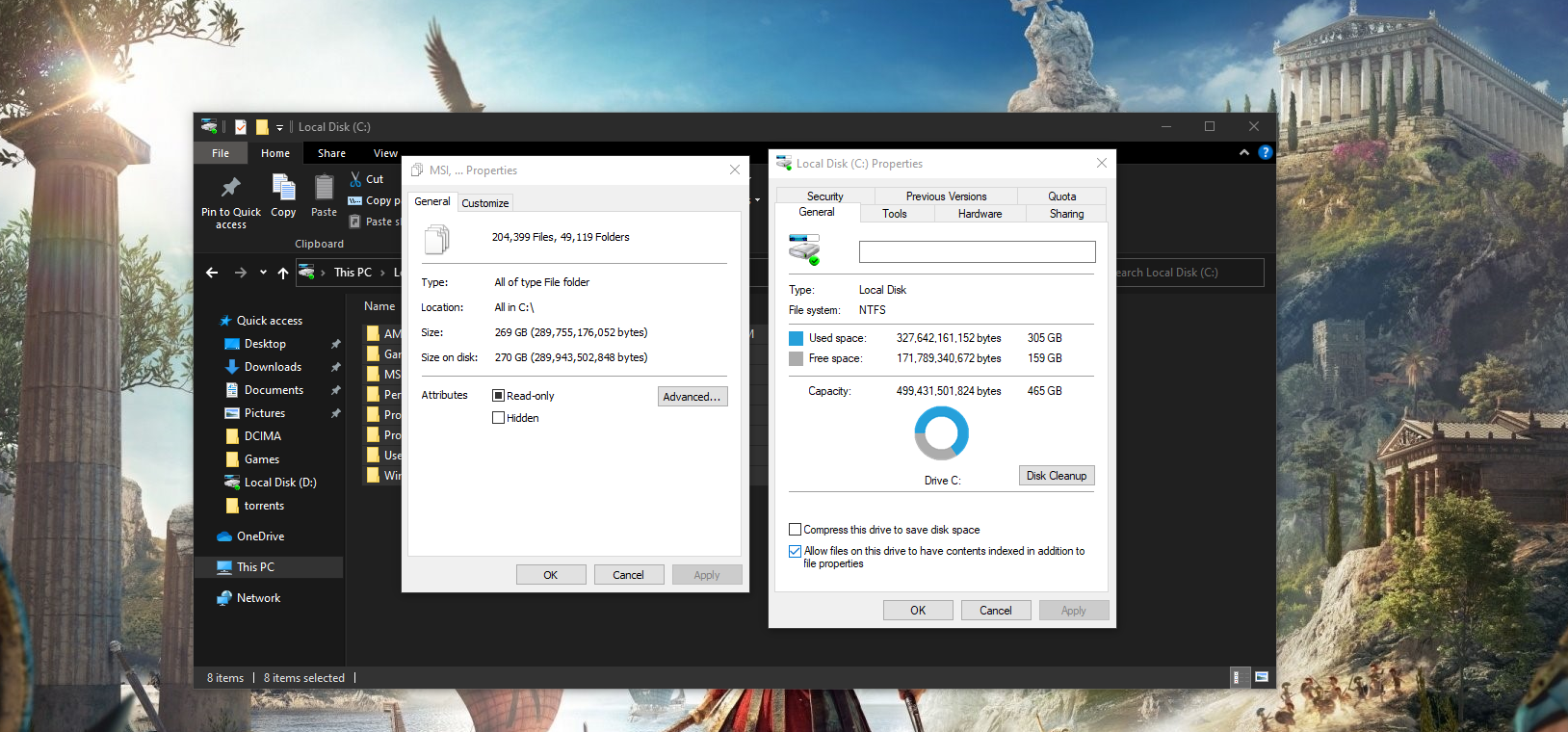Open the File menu tab
This screenshot has width=1568, height=732.
point(221,153)
